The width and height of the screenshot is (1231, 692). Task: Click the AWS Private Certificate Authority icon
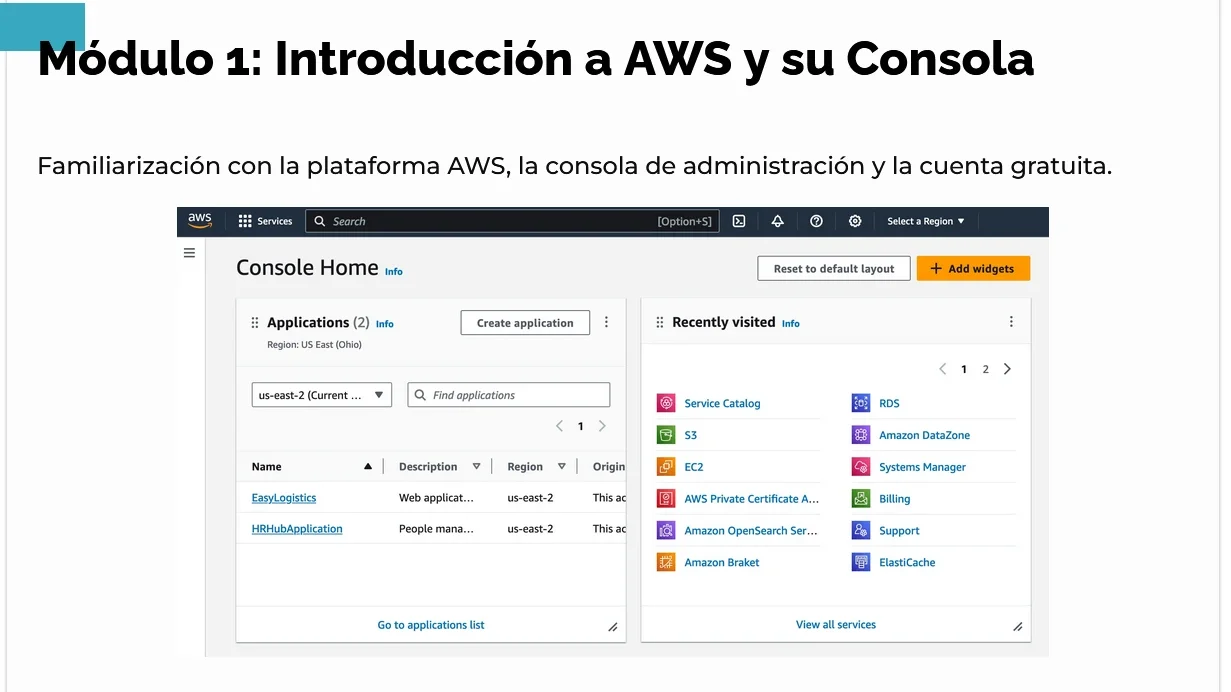[x=666, y=499]
